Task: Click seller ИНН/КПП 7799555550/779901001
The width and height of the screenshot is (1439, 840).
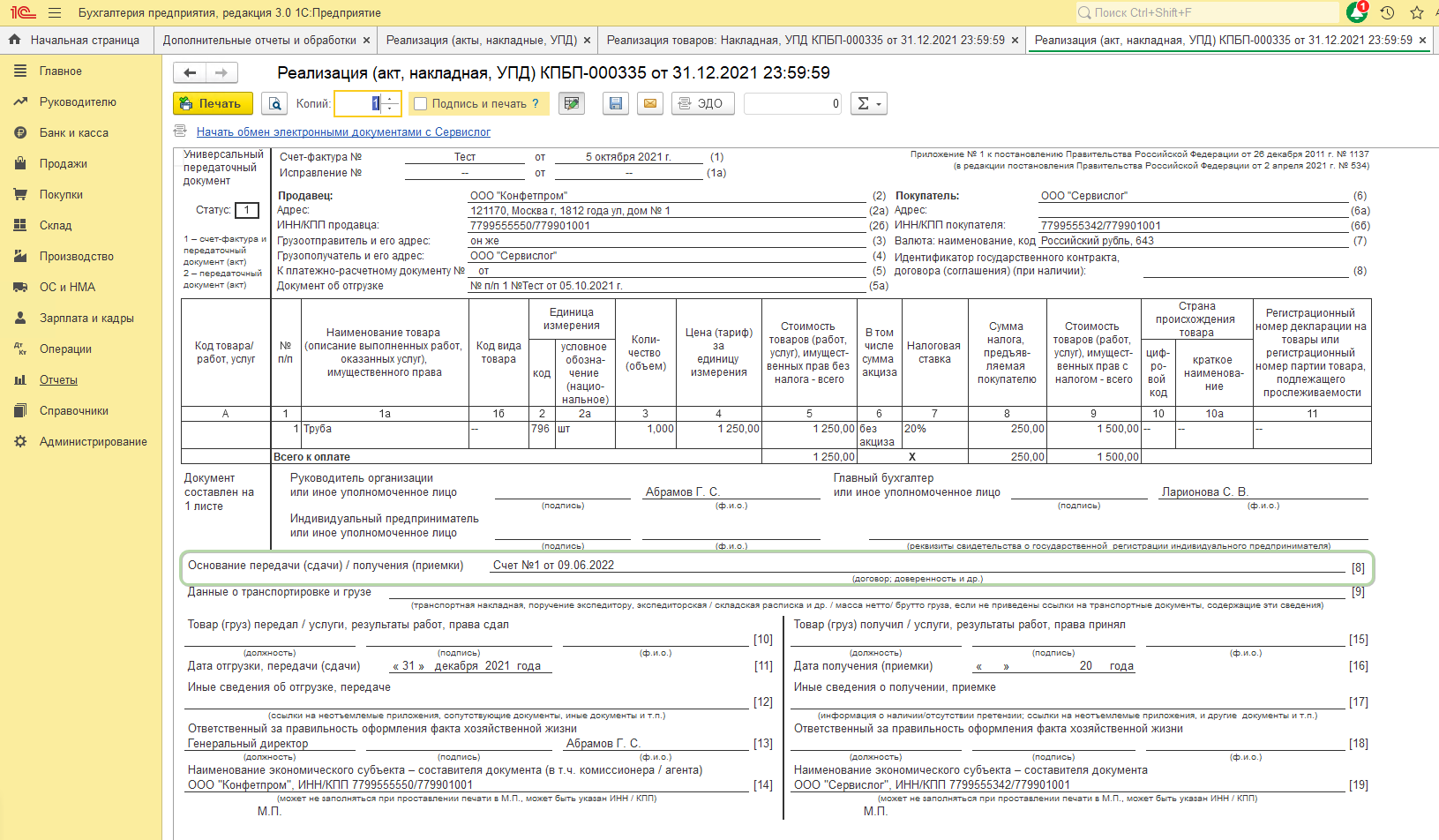Action: pos(530,226)
